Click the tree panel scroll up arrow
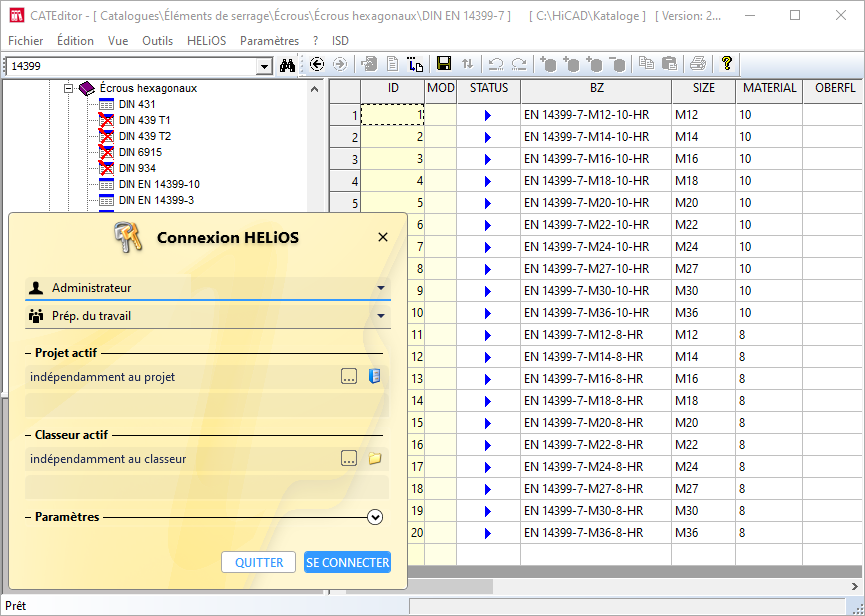This screenshot has height=616, width=865. [314, 89]
